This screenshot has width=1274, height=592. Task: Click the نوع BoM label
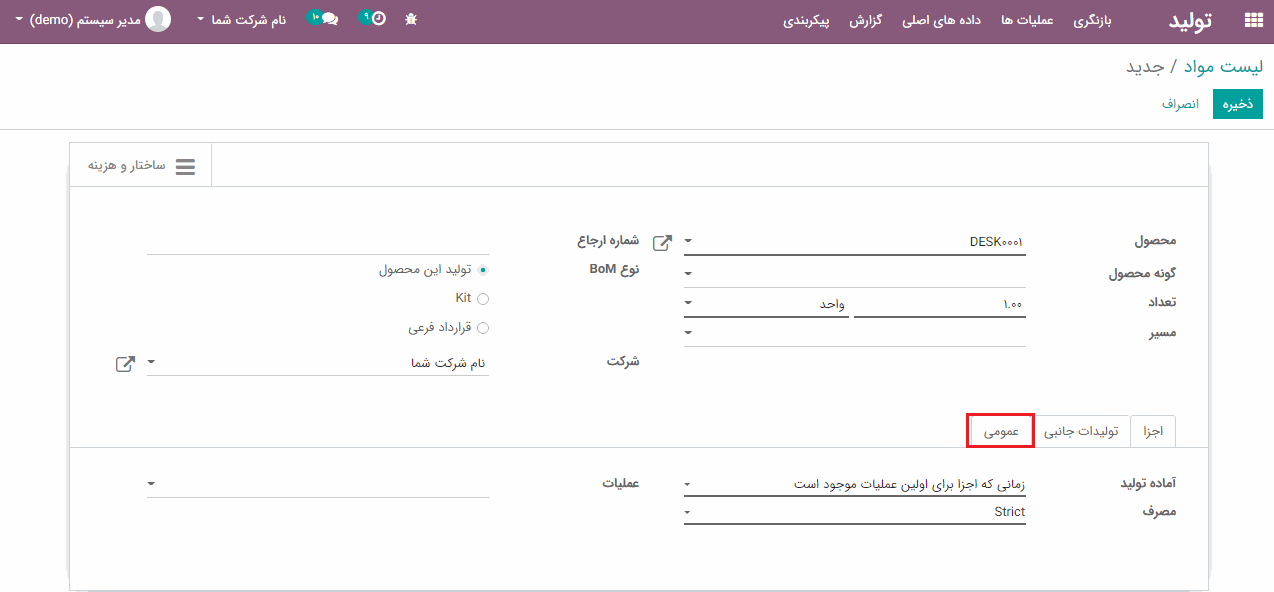coord(614,270)
